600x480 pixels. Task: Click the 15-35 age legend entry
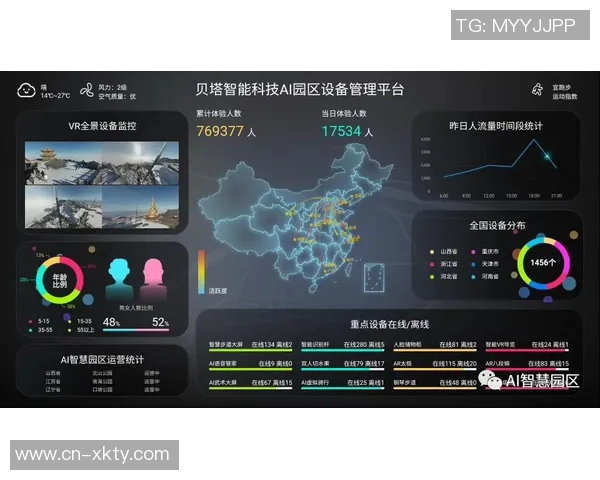pyautogui.click(x=80, y=321)
